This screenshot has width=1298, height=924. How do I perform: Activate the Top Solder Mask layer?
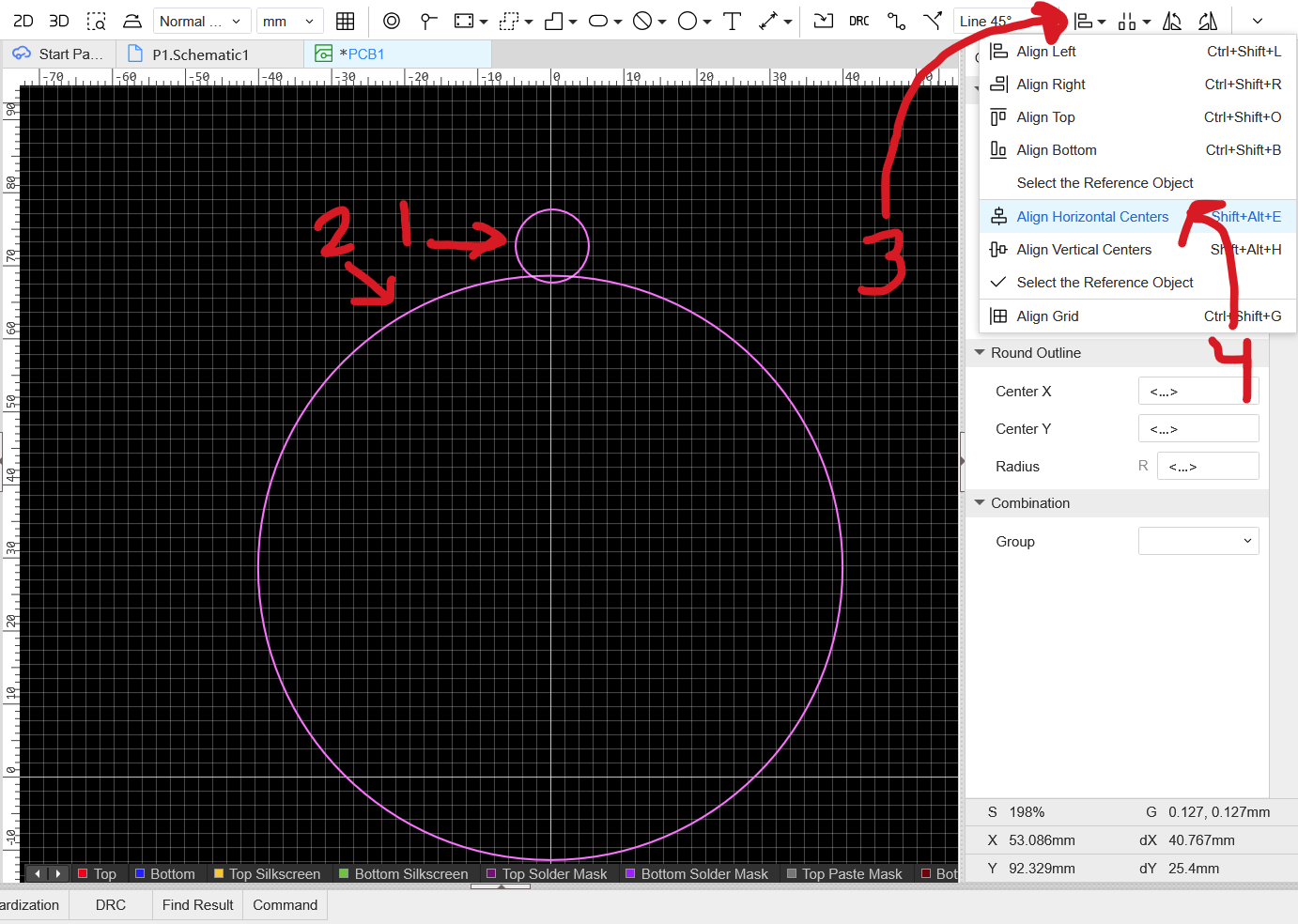[554, 873]
